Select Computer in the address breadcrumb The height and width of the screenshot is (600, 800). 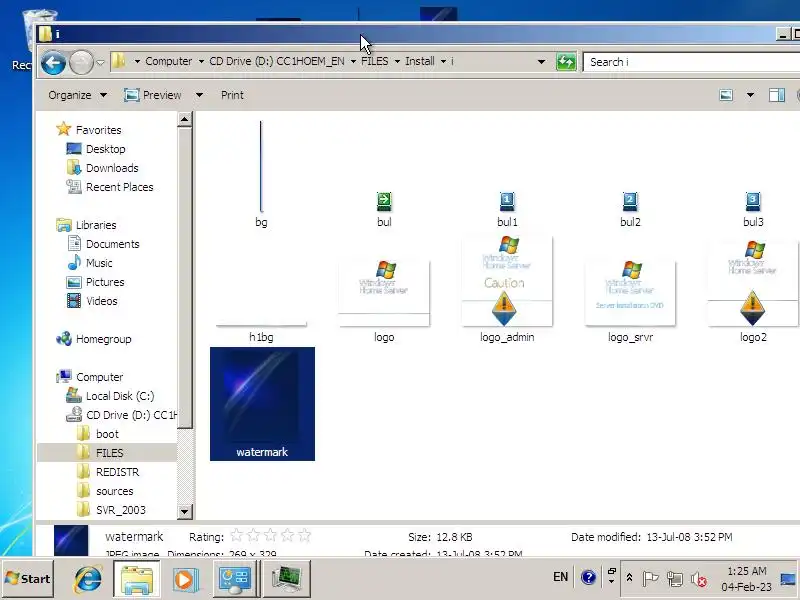point(168,61)
